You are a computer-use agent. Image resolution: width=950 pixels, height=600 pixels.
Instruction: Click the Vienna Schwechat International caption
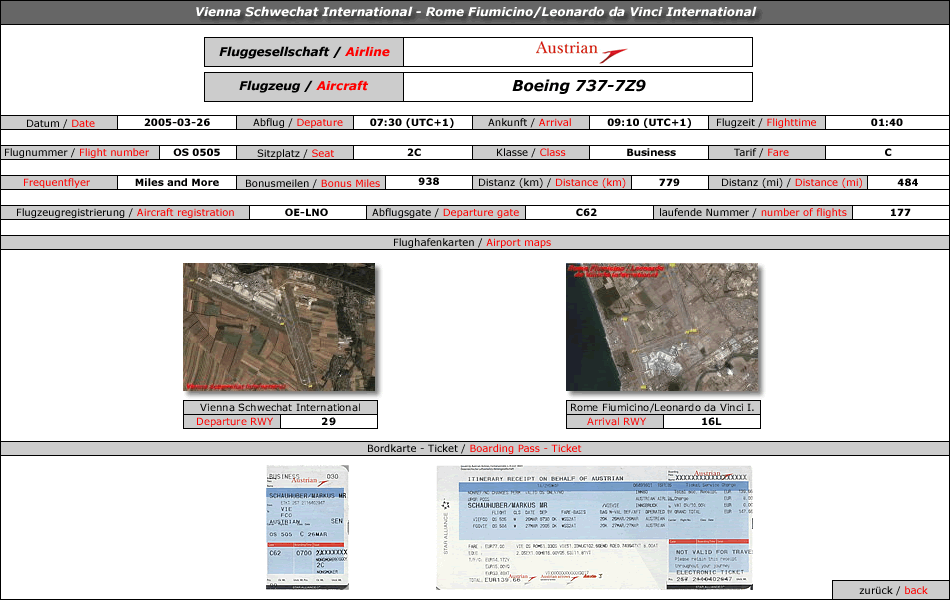pos(280,407)
